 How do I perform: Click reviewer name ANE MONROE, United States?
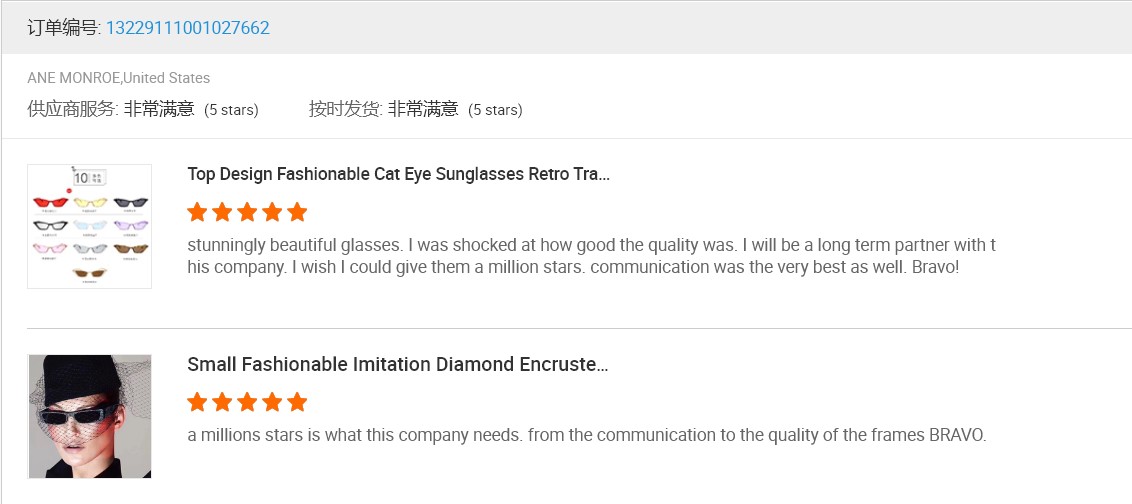click(x=119, y=78)
